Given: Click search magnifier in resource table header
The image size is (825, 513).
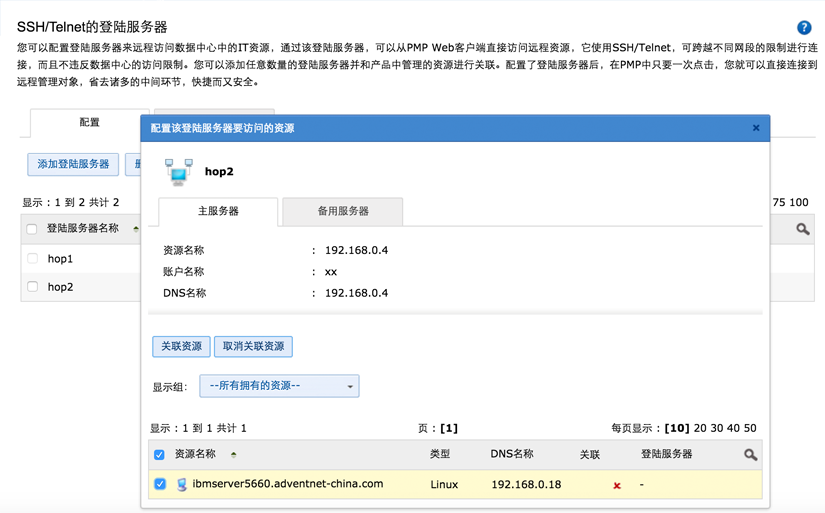Looking at the screenshot, I should click(x=750, y=455).
